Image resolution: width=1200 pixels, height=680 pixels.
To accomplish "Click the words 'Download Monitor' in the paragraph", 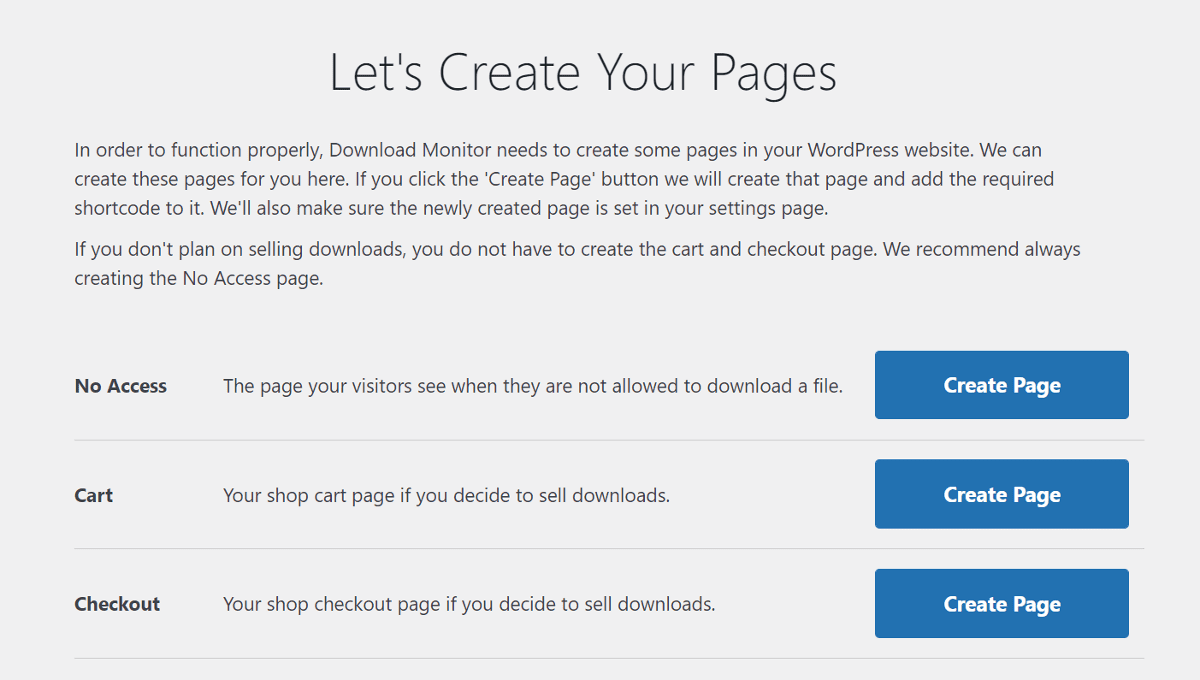I will (x=412, y=149).
